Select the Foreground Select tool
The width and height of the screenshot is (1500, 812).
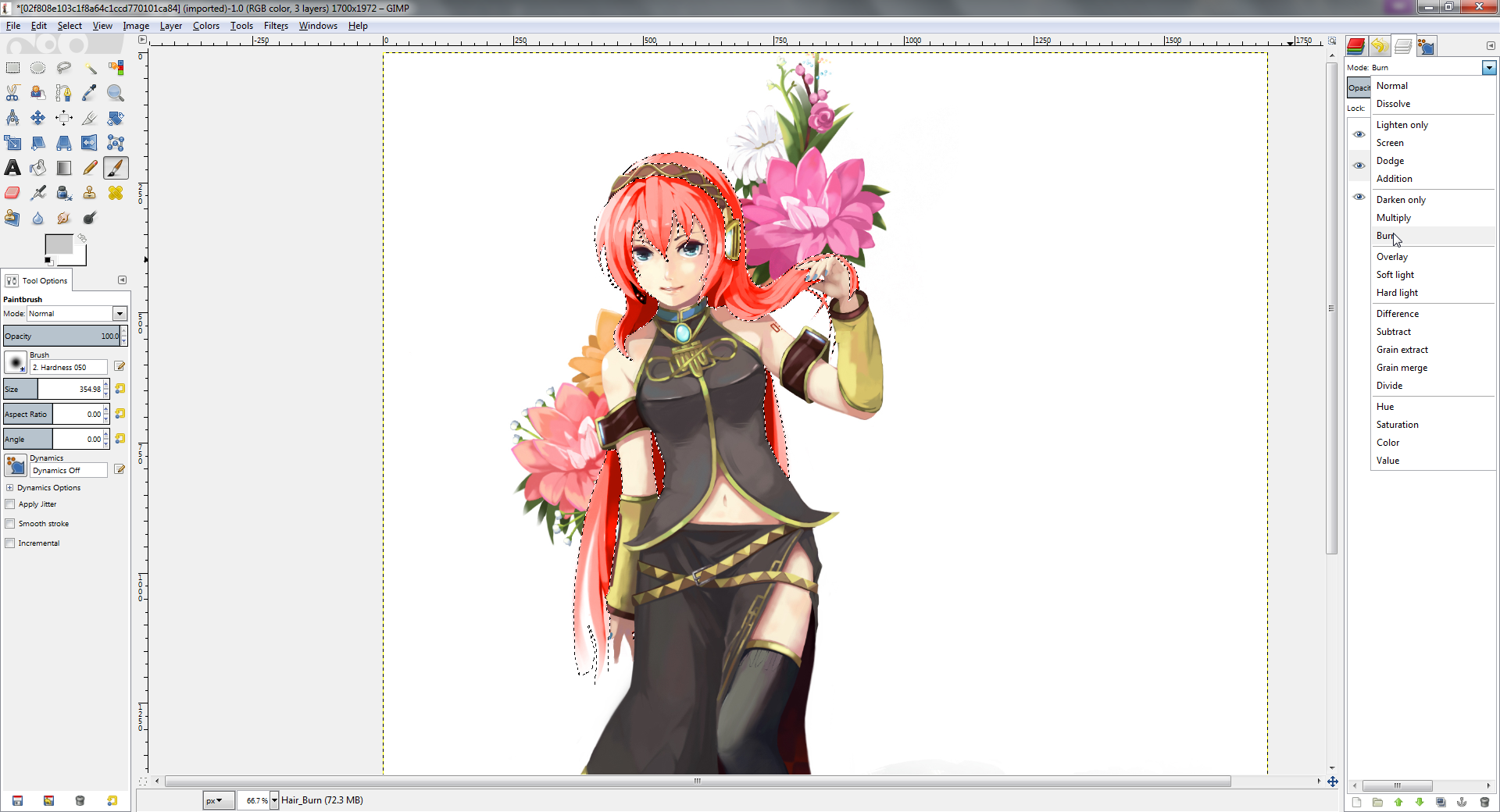(38, 93)
